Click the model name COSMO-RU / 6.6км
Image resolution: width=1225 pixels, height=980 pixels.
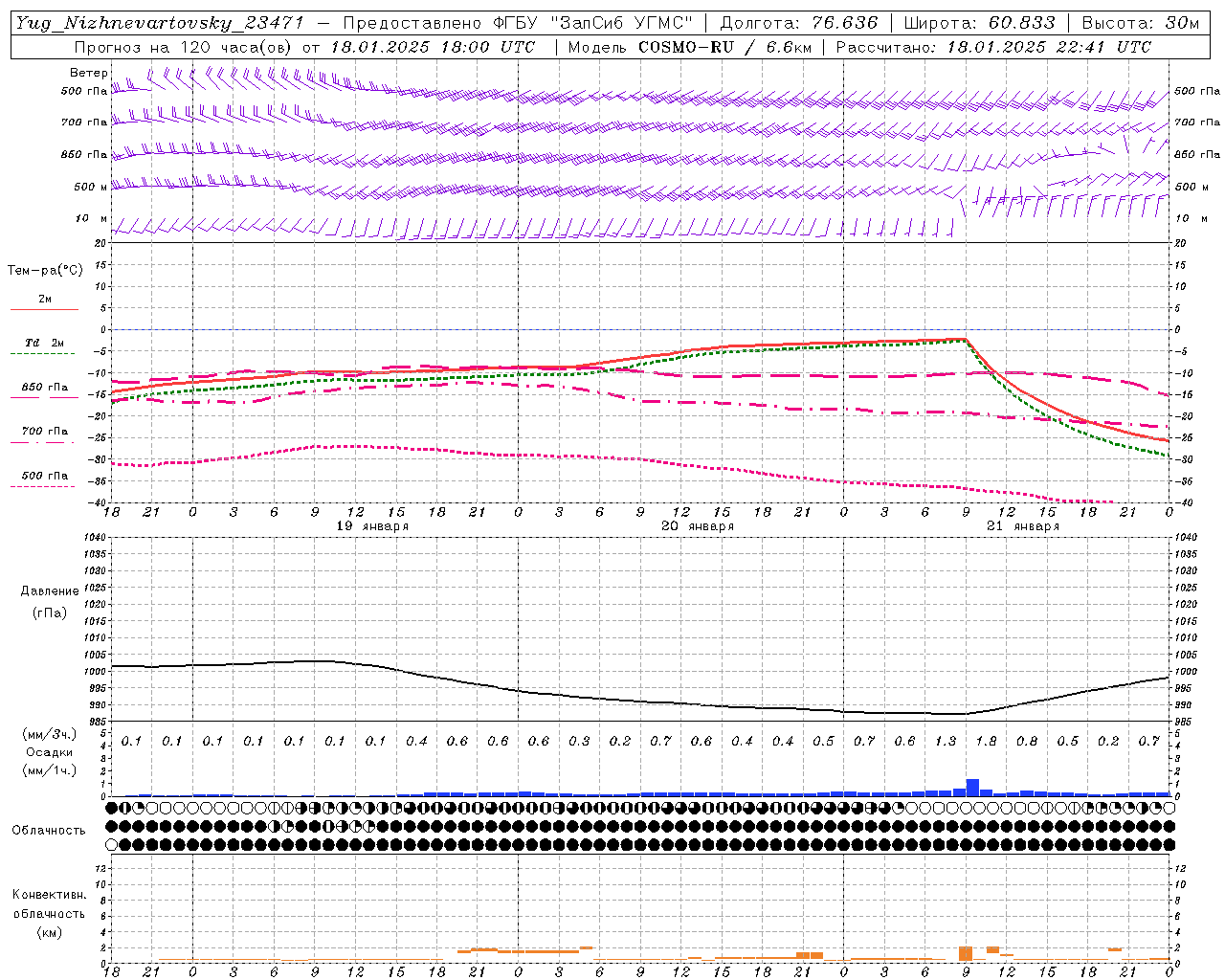(725, 47)
